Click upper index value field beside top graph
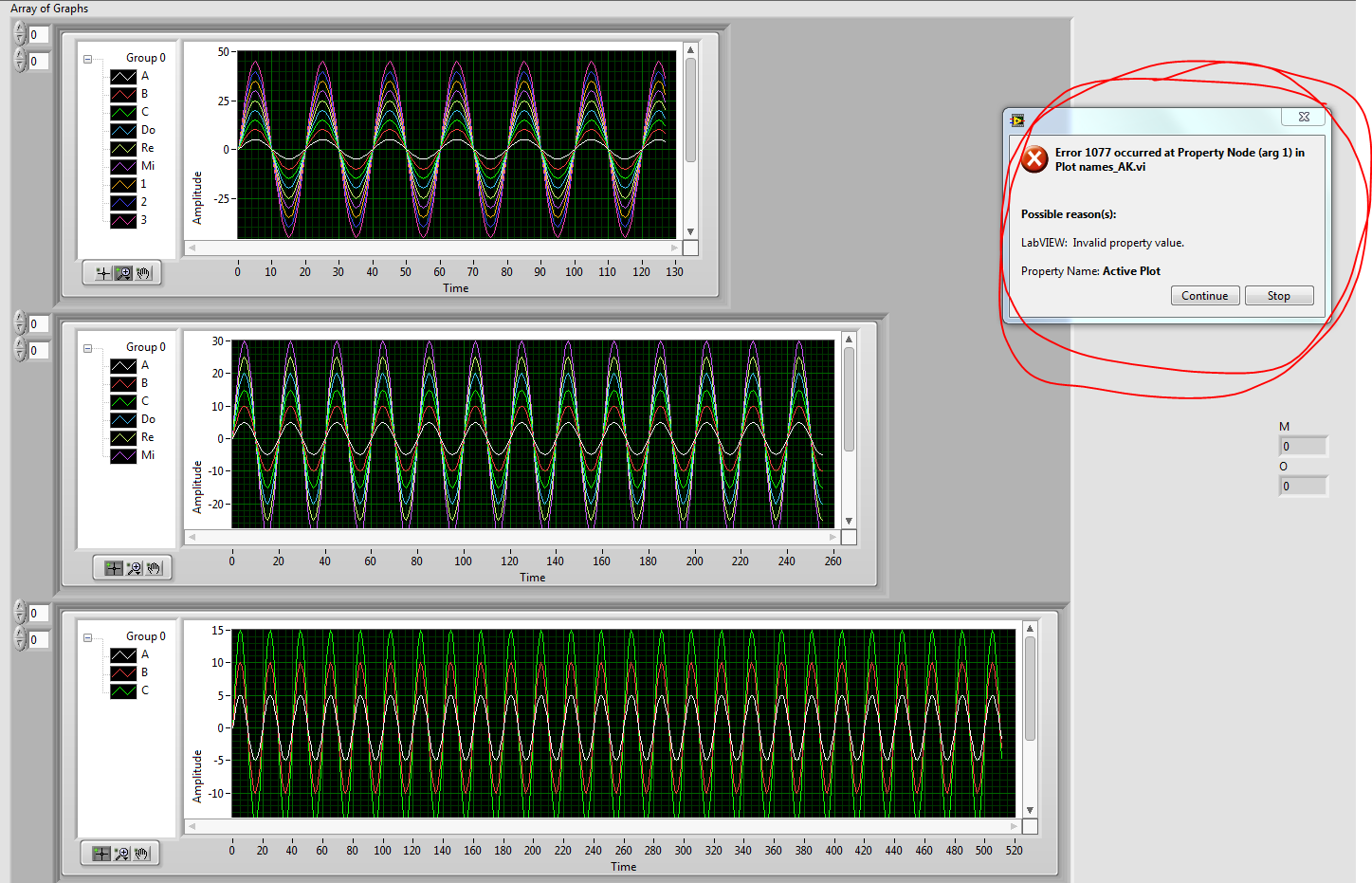Image resolution: width=1372 pixels, height=883 pixels. coord(39,35)
